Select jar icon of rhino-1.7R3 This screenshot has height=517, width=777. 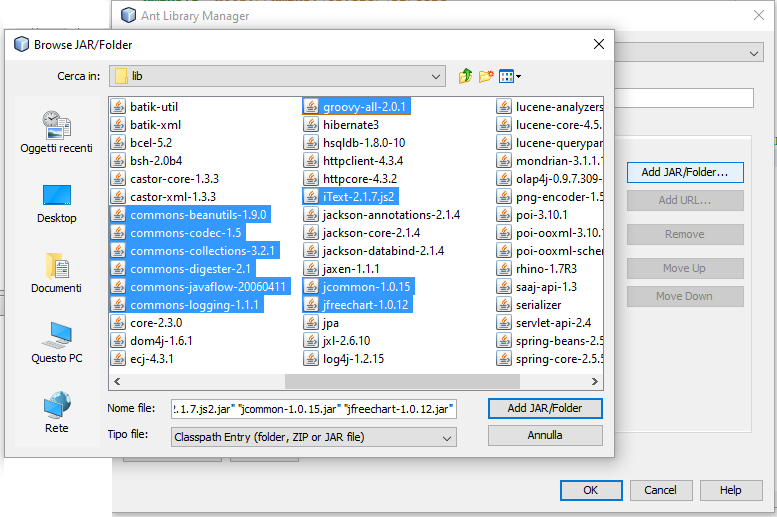[x=504, y=269]
